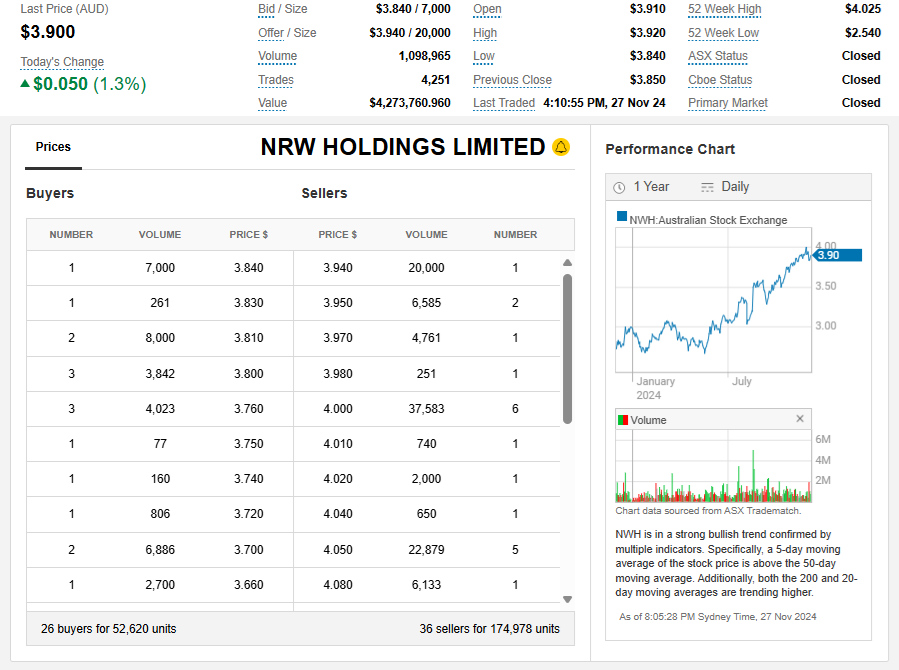Click the yellow alert bell icon
899x670 pixels.
(x=561, y=147)
